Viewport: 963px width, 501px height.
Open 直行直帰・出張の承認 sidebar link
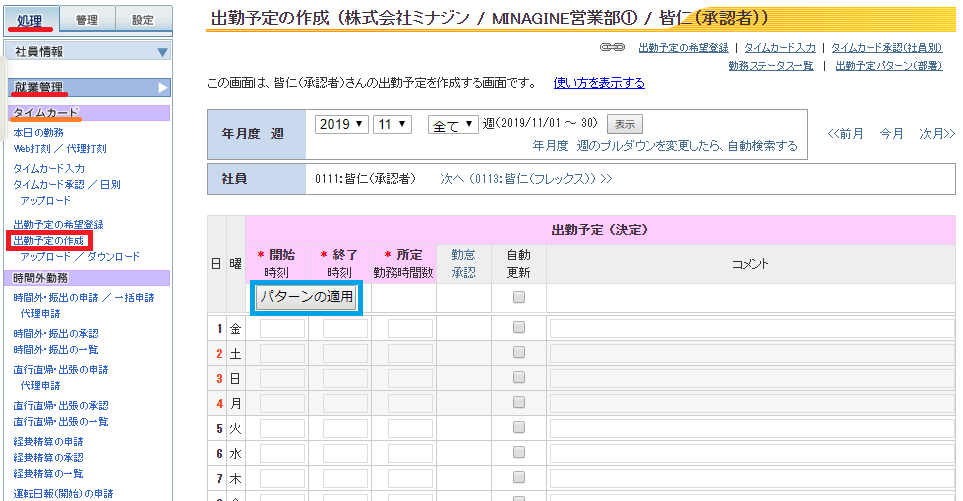[x=61, y=405]
